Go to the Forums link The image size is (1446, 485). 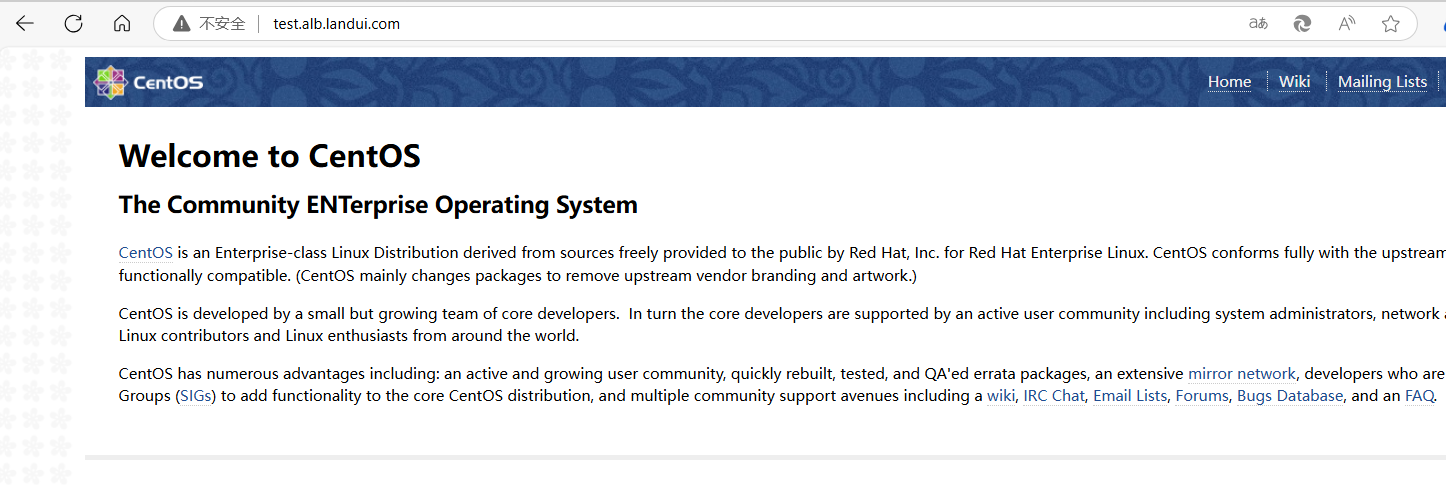coord(1201,396)
